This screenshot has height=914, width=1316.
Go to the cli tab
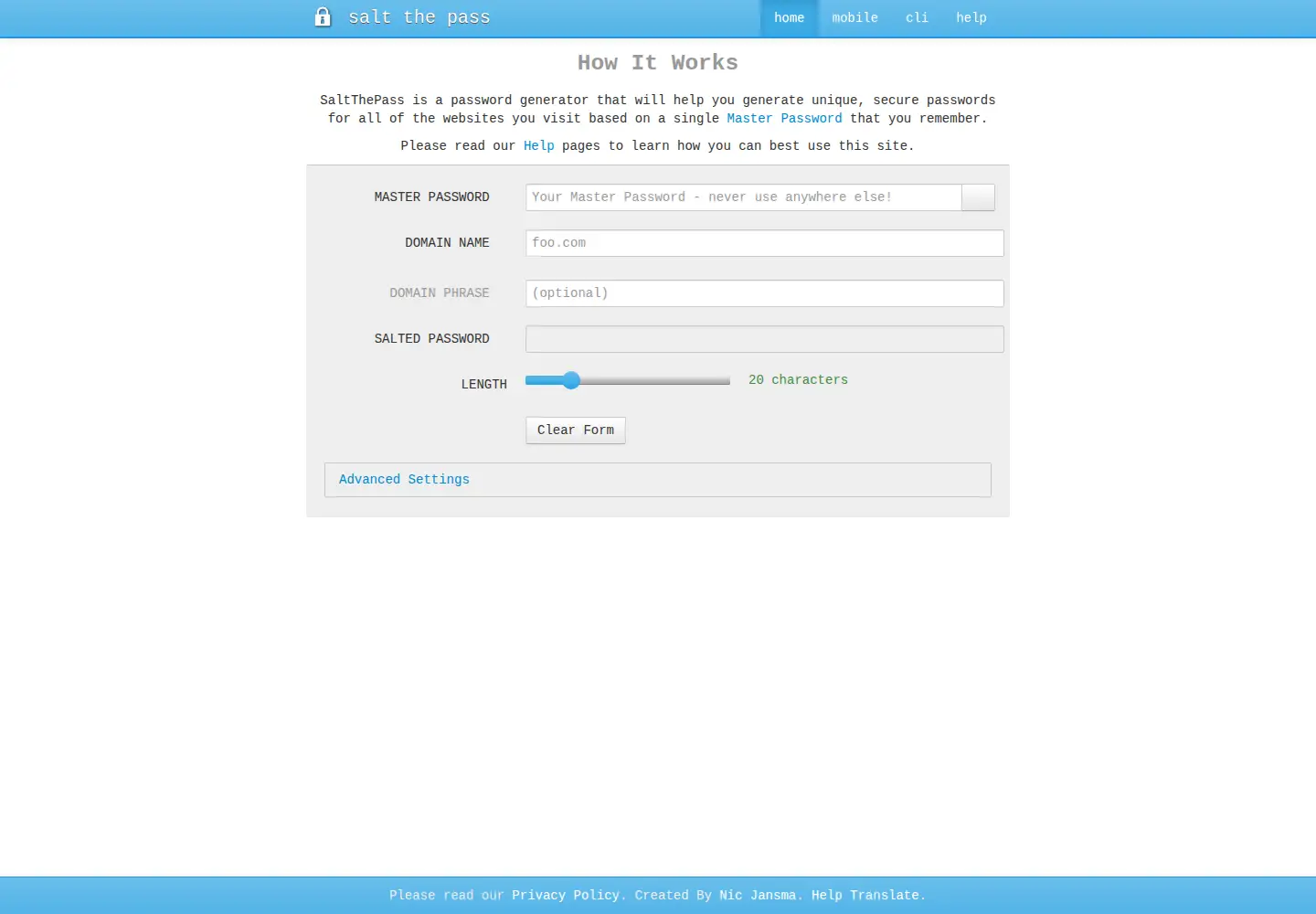click(x=917, y=18)
